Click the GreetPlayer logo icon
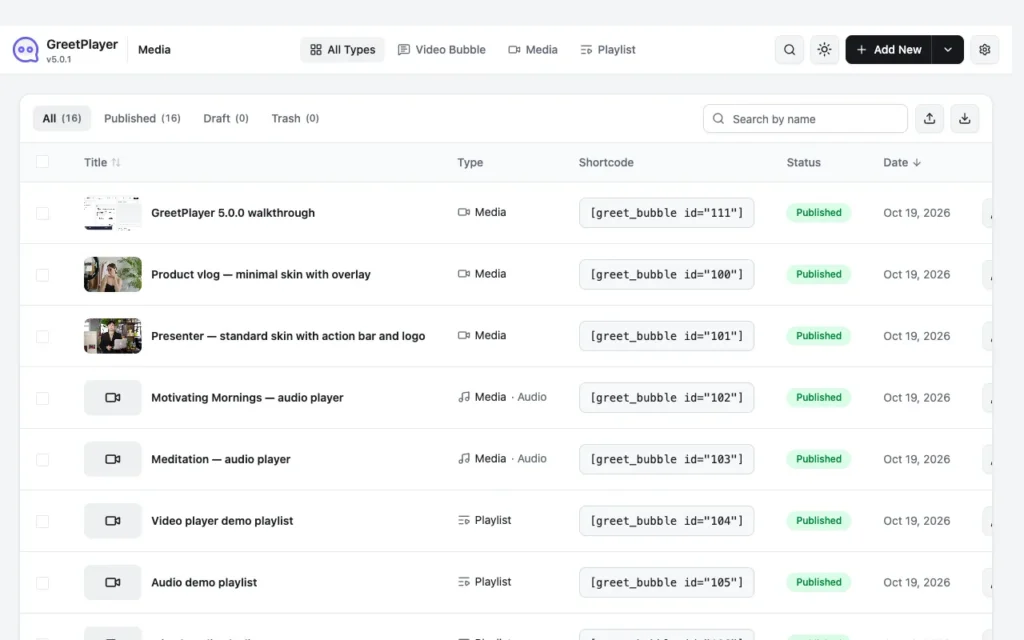1024x640 pixels. click(x=25, y=50)
